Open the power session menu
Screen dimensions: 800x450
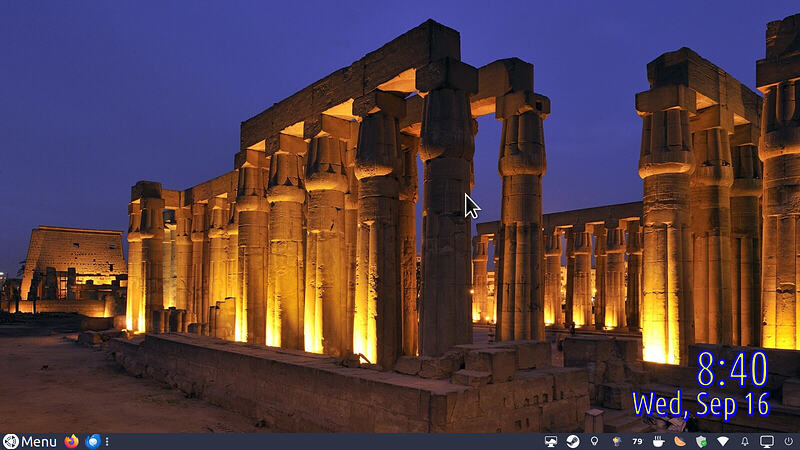pos(789,441)
